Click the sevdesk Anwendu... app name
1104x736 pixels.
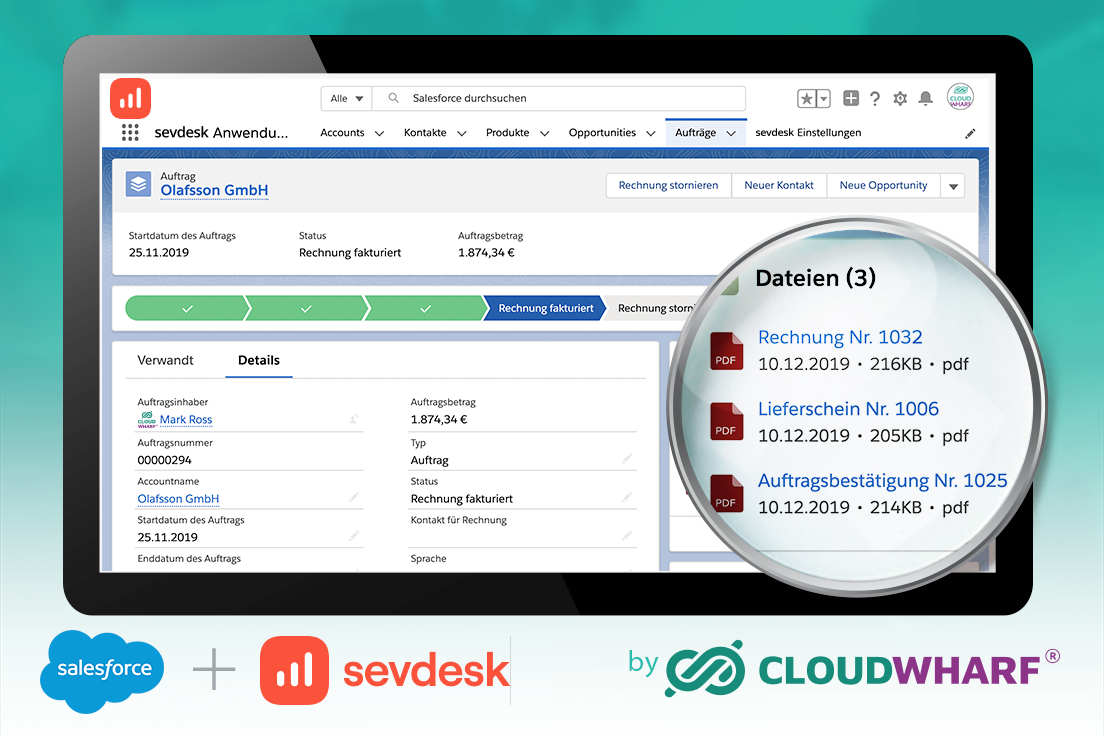pyautogui.click(x=221, y=132)
